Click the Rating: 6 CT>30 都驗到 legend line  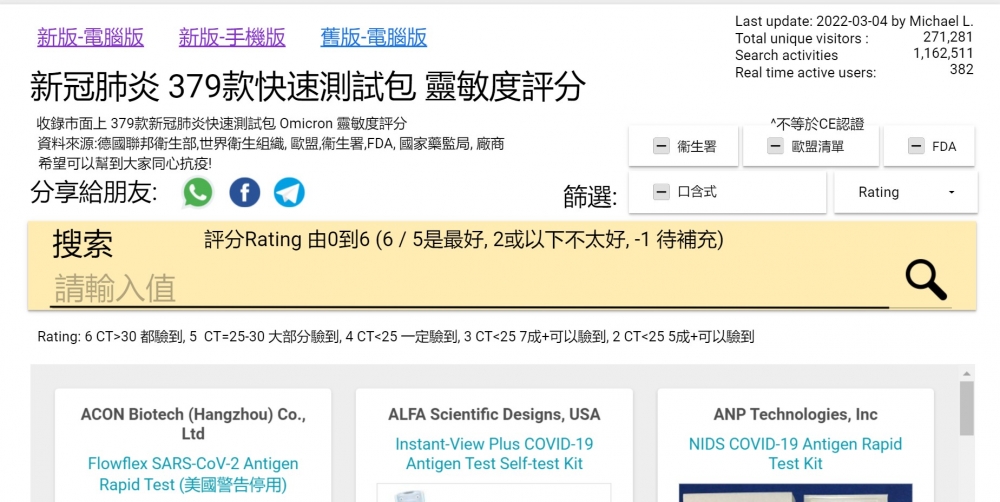click(395, 336)
